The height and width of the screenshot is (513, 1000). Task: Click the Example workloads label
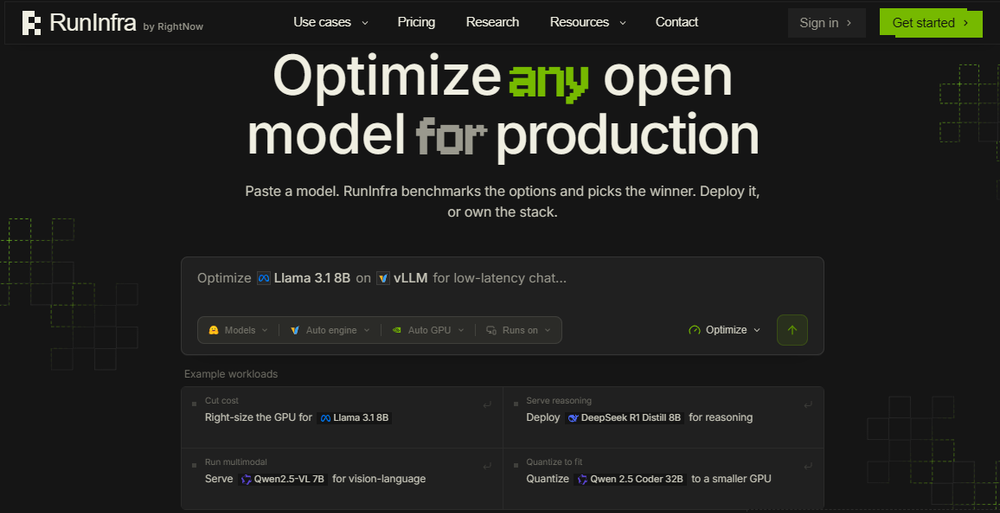click(231, 374)
